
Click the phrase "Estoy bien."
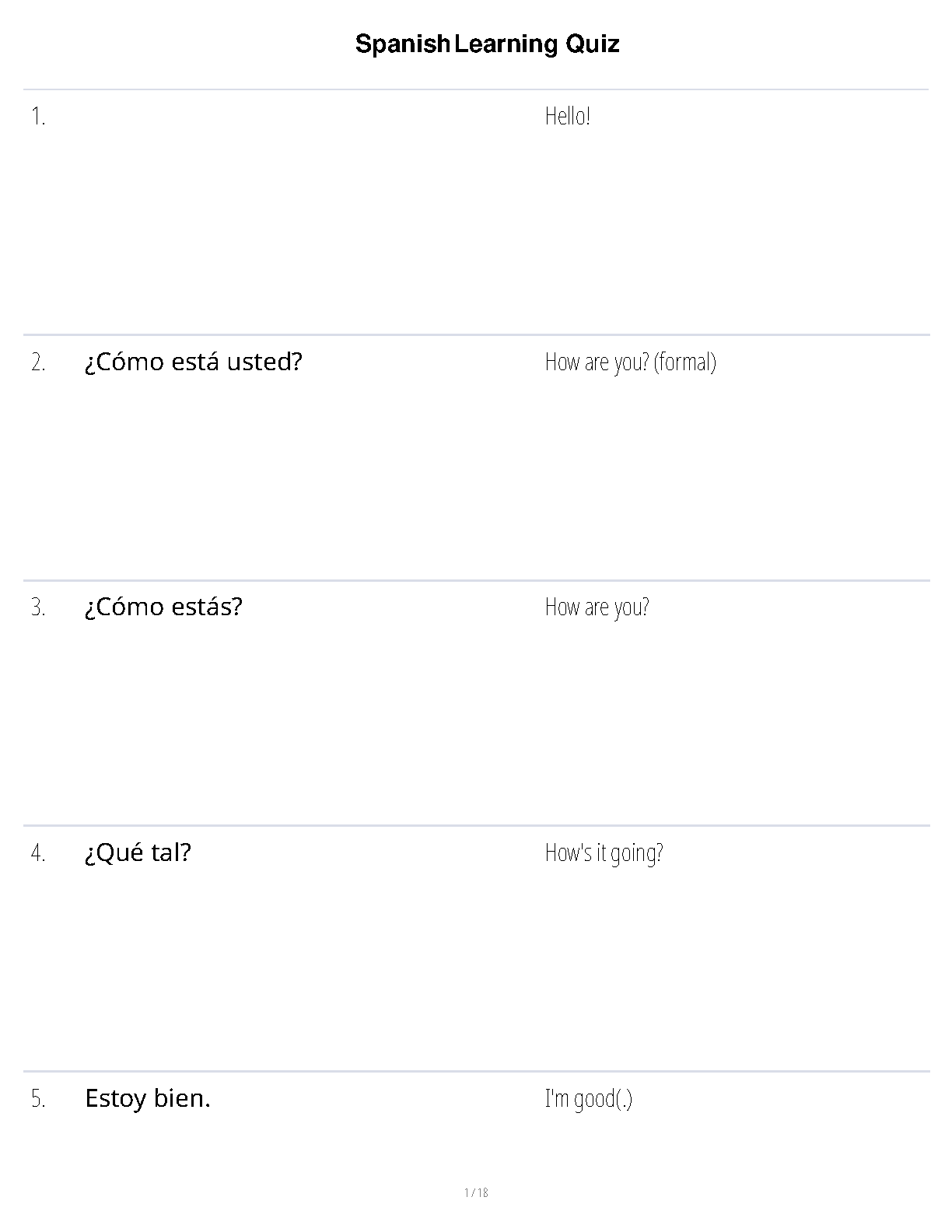[148, 1099]
